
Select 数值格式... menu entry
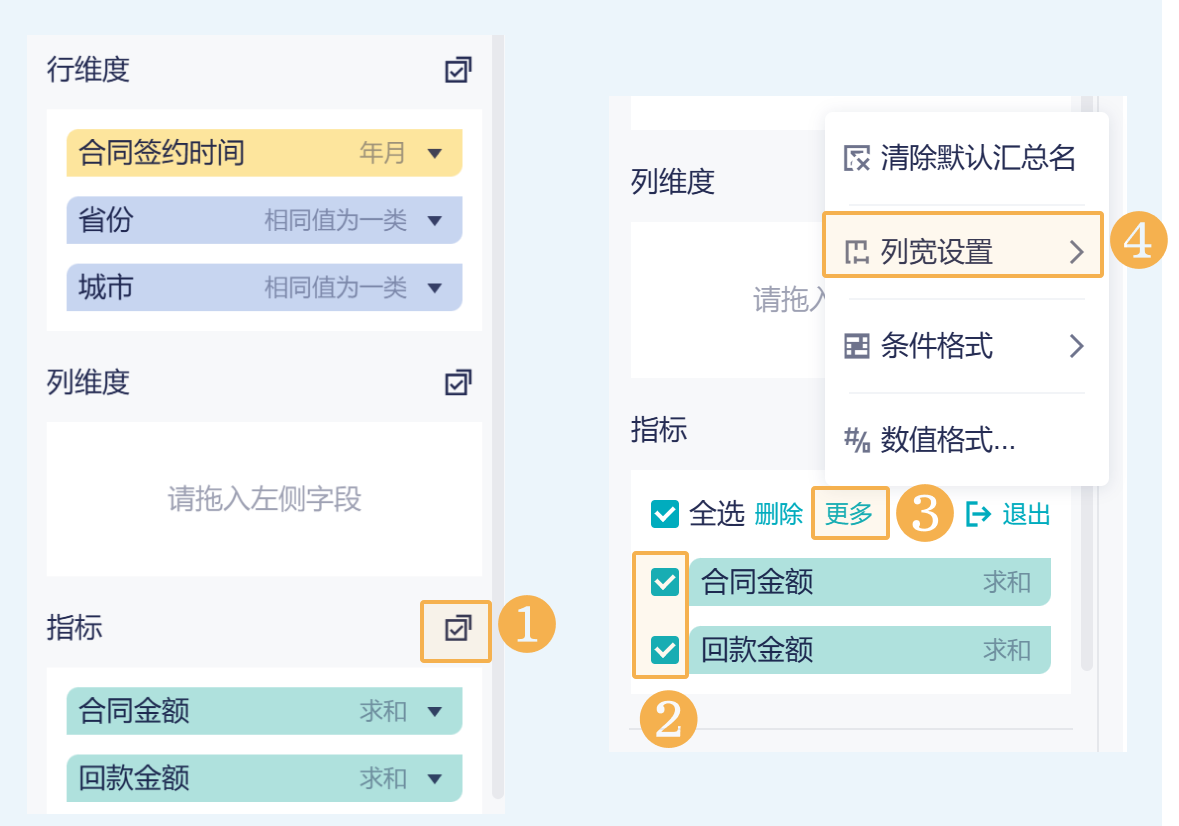pyautogui.click(x=948, y=440)
